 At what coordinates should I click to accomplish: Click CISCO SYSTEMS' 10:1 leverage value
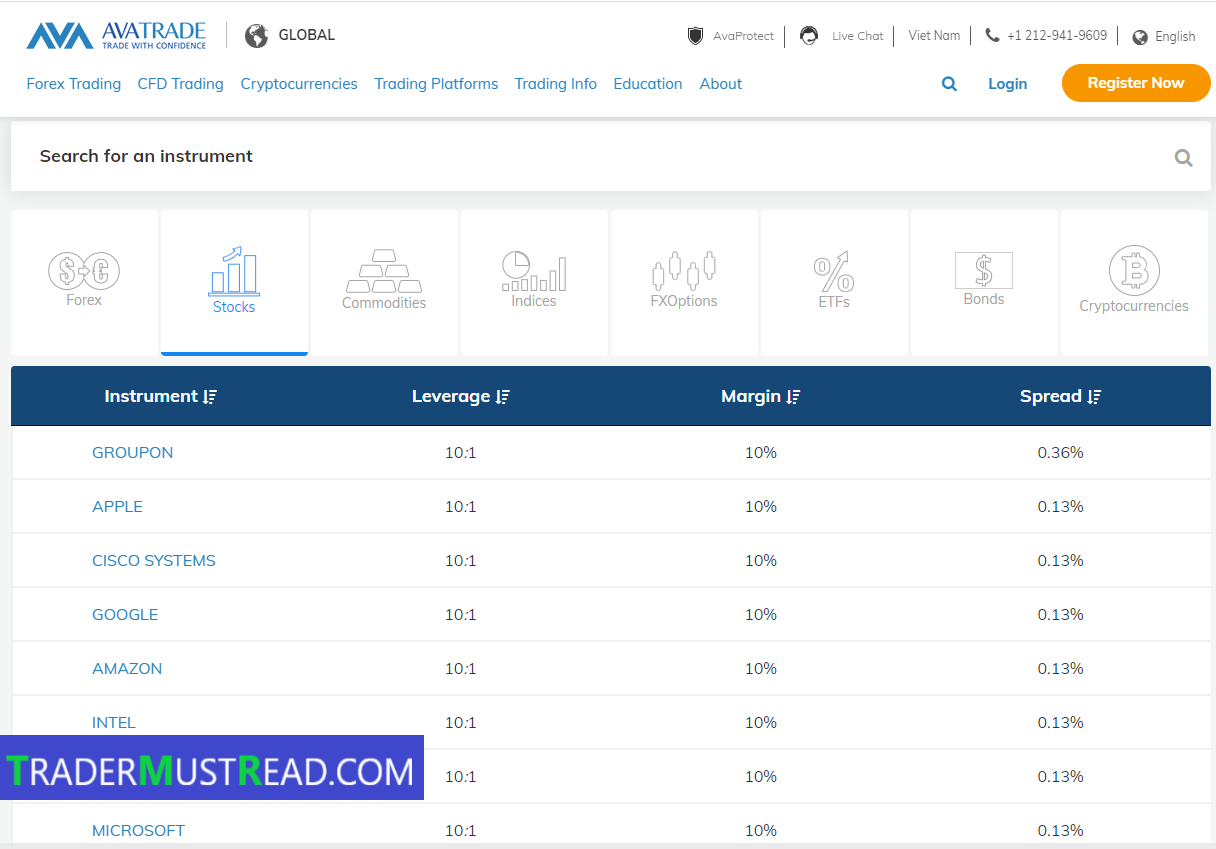461,561
